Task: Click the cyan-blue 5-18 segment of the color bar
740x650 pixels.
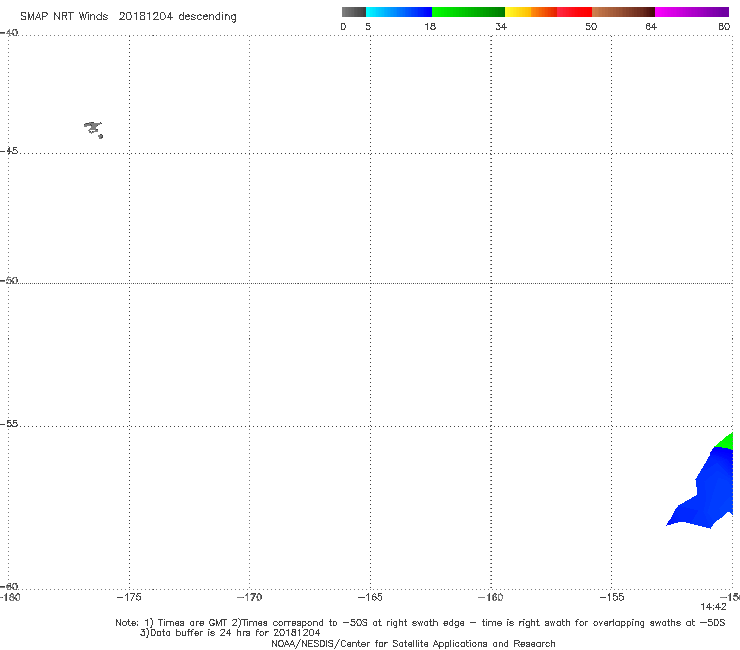Action: pyautogui.click(x=399, y=12)
